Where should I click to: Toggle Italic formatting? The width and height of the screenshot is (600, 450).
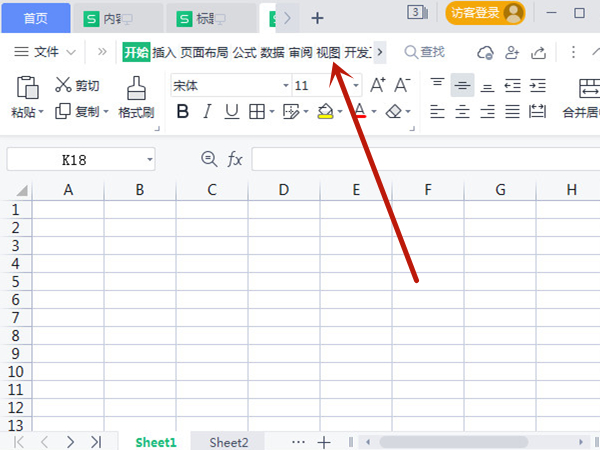[207, 111]
